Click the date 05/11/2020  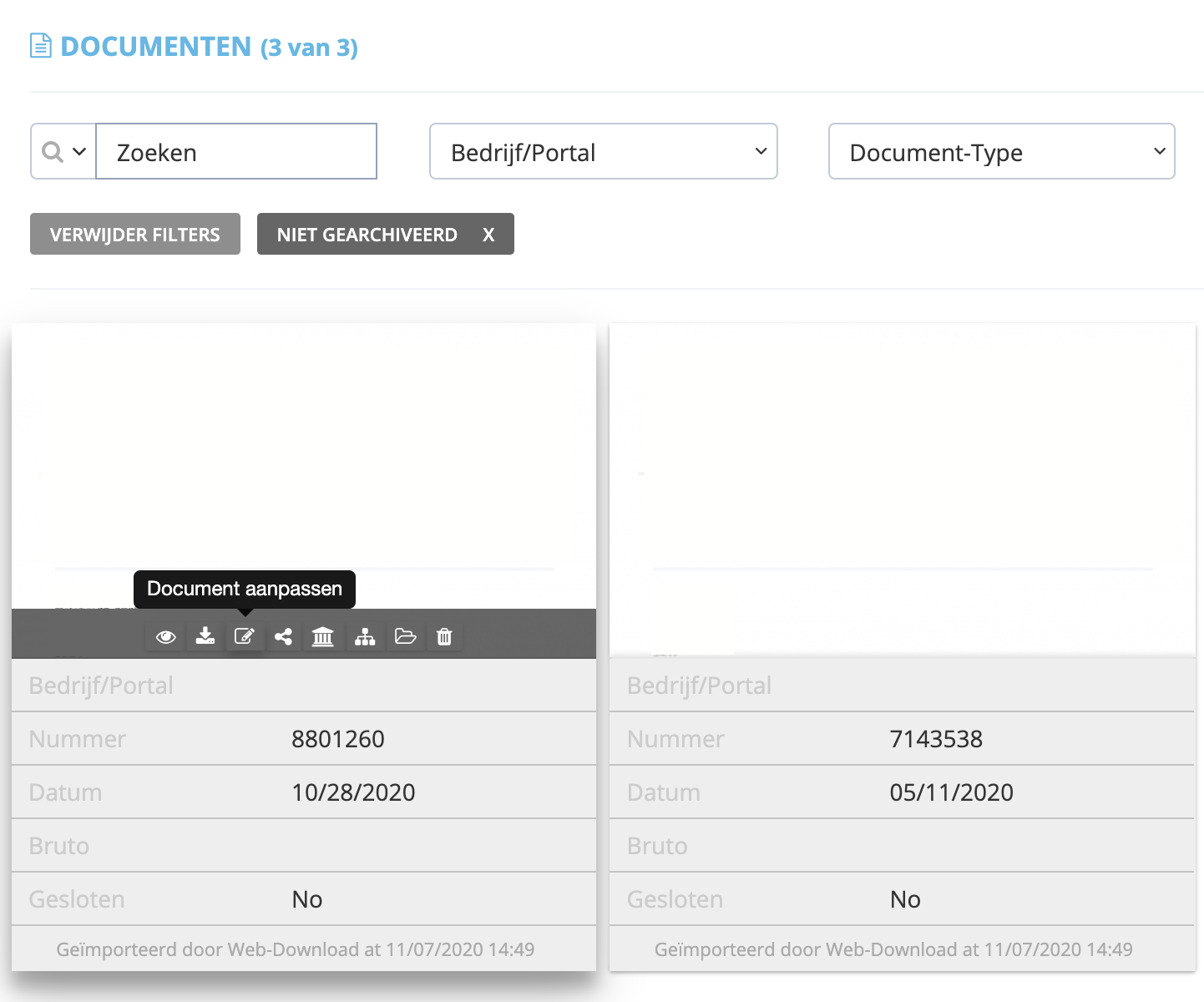coord(951,792)
